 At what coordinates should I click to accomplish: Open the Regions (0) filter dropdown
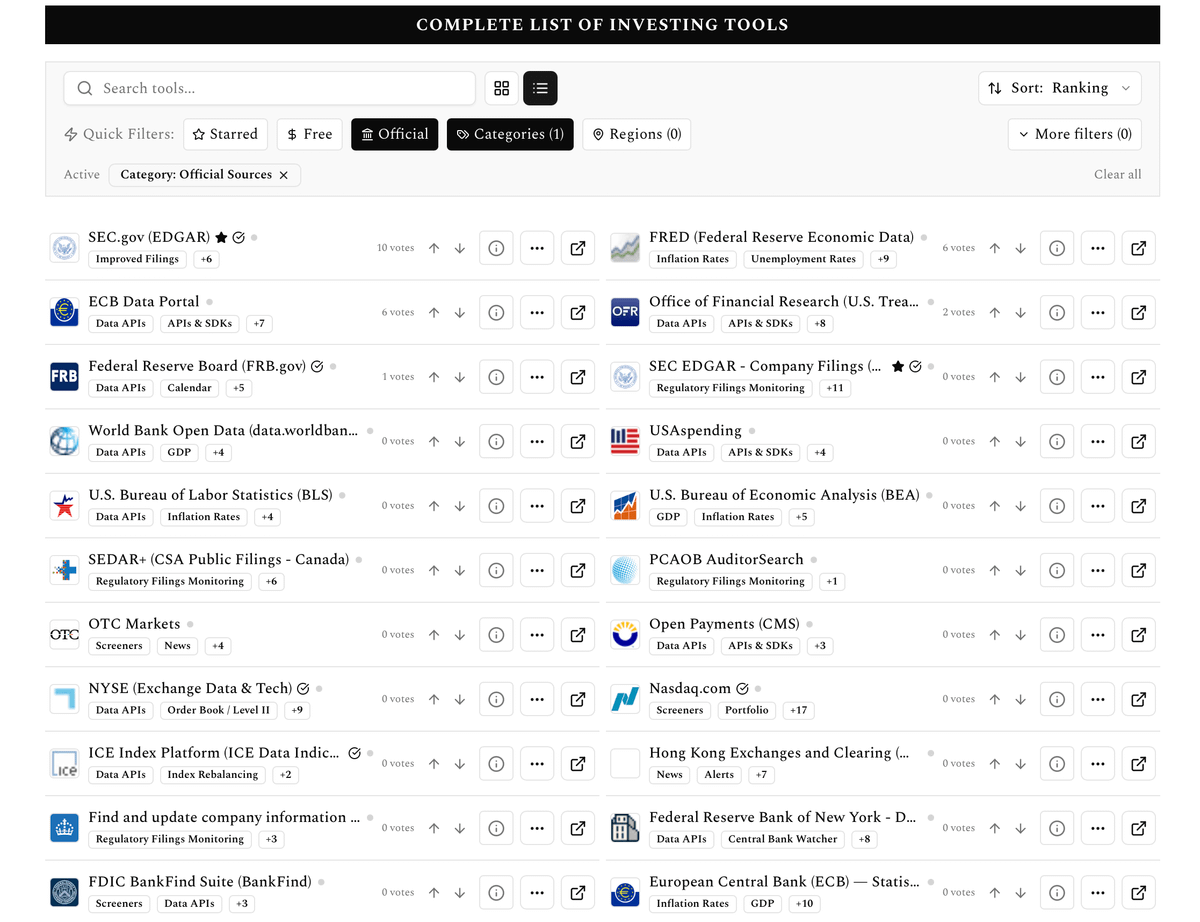pos(637,134)
